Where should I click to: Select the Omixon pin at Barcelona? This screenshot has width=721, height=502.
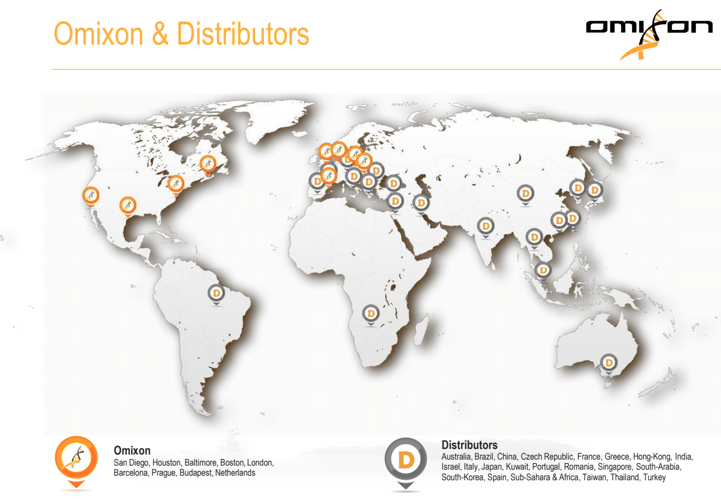329,176
